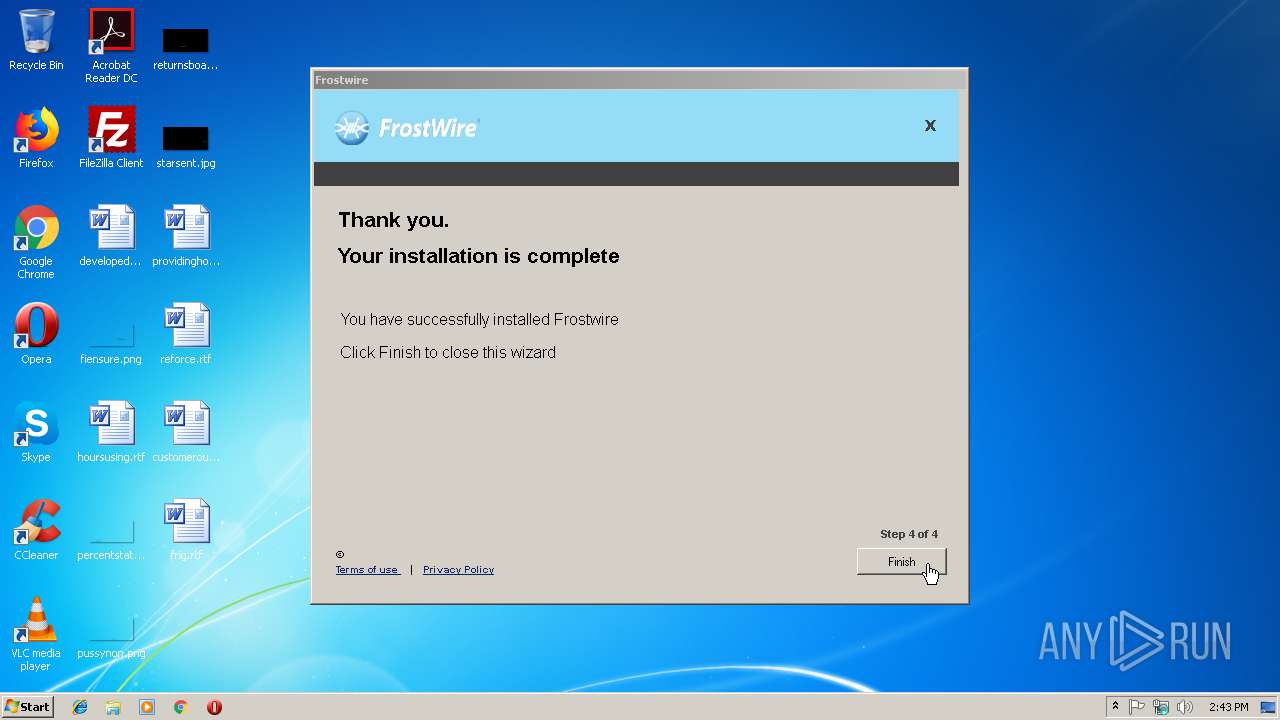Image resolution: width=1280 pixels, height=720 pixels.
Task: Open Internet Explorer from taskbar
Action: 80,707
